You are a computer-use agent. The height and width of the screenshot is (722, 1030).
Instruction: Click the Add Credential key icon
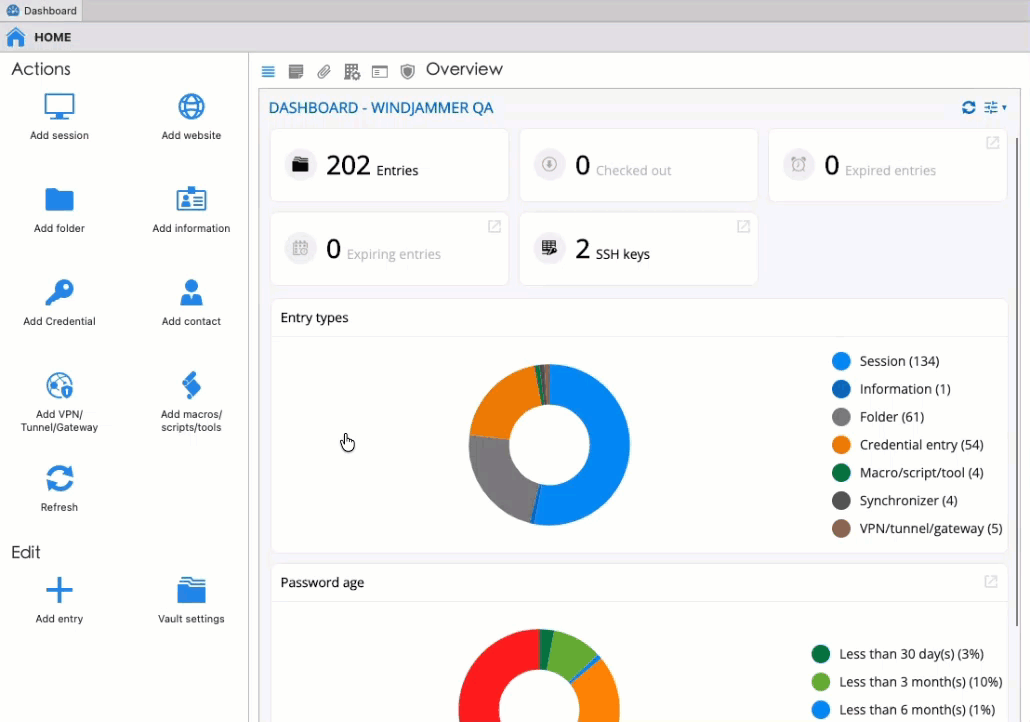click(x=59, y=292)
